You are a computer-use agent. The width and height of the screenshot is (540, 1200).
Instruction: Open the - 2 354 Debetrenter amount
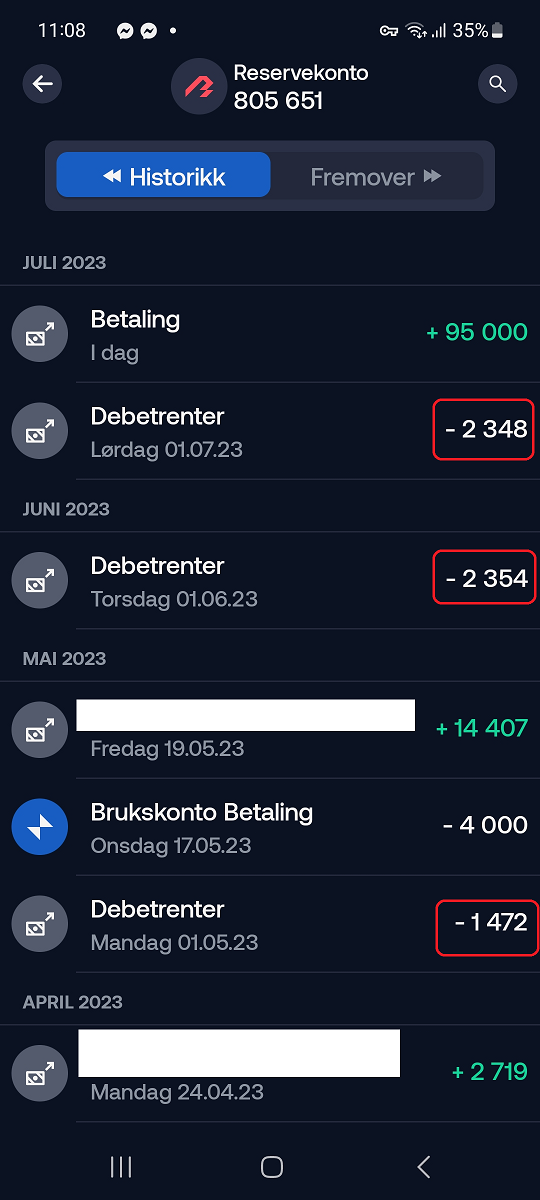(484, 578)
